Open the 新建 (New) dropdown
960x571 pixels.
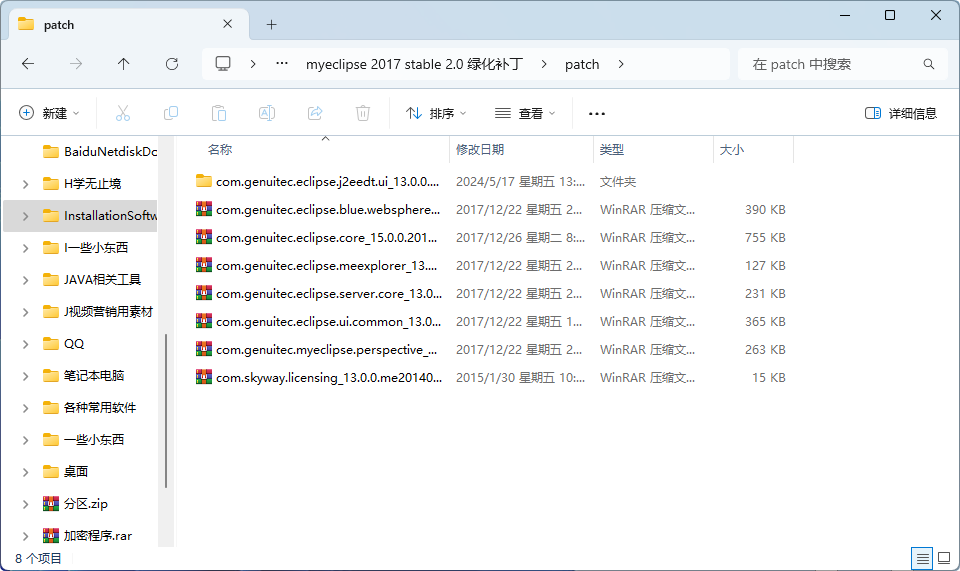coord(49,113)
